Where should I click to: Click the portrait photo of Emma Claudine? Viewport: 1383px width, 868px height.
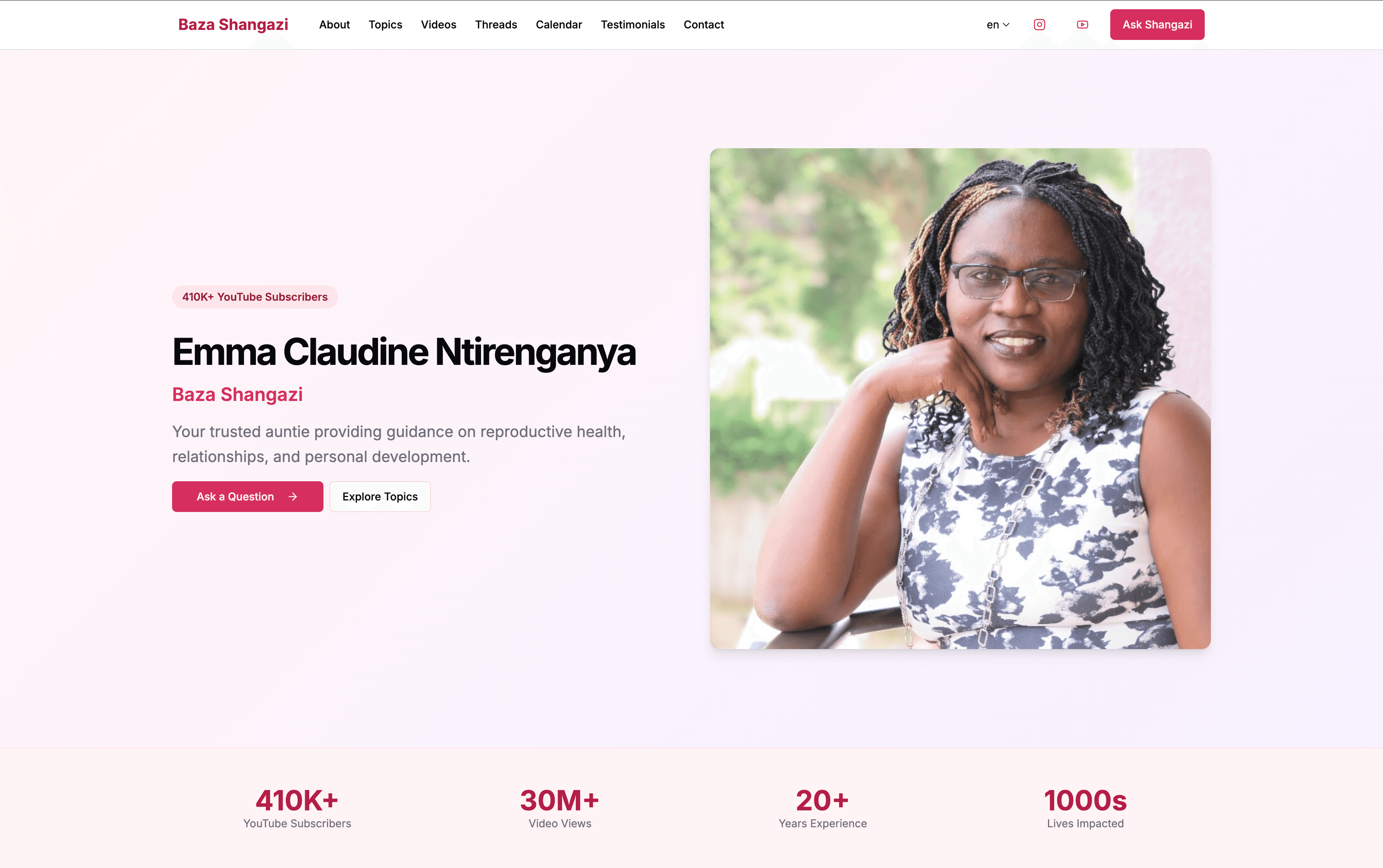click(x=960, y=398)
